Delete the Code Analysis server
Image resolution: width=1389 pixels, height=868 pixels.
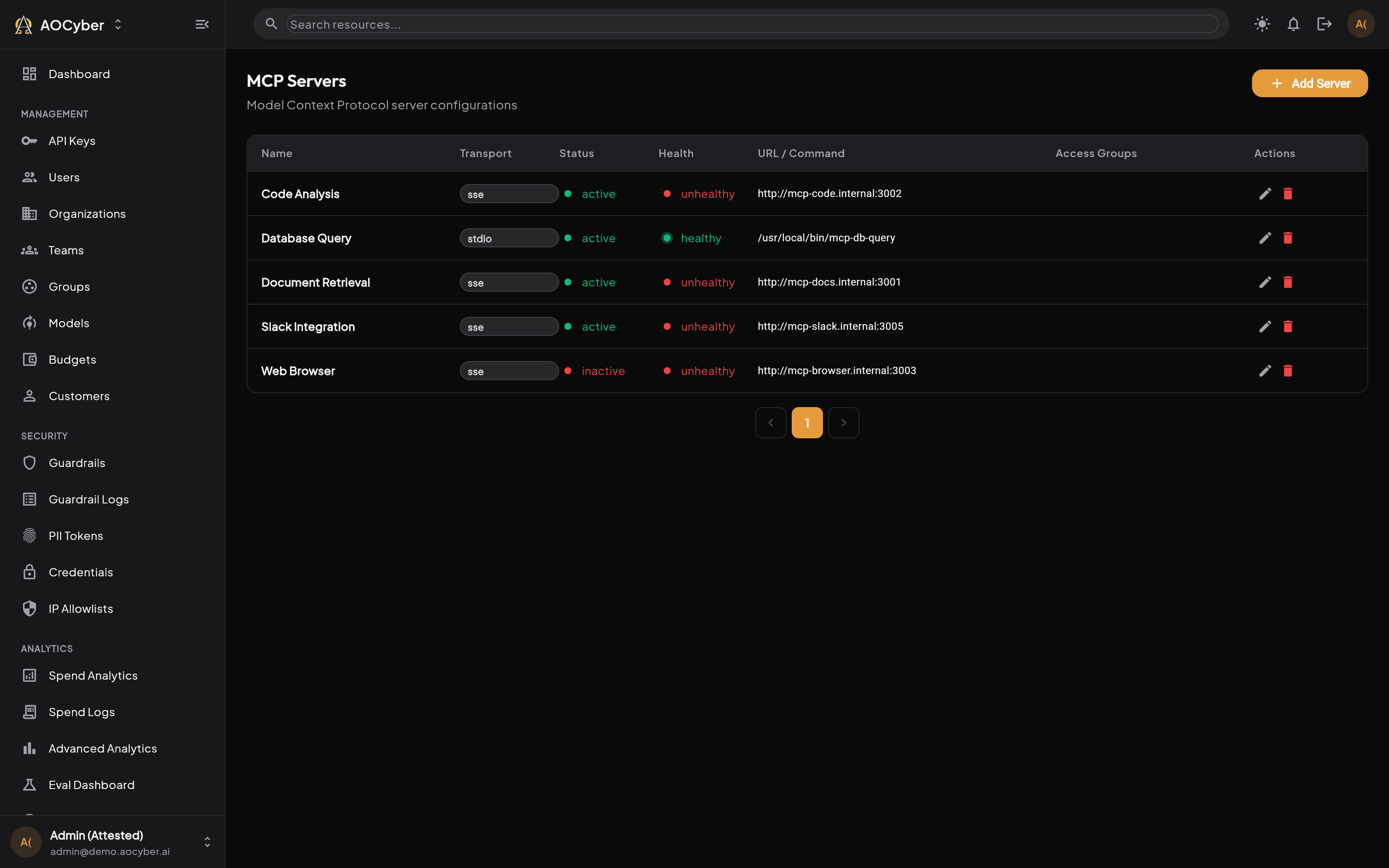pyautogui.click(x=1288, y=194)
